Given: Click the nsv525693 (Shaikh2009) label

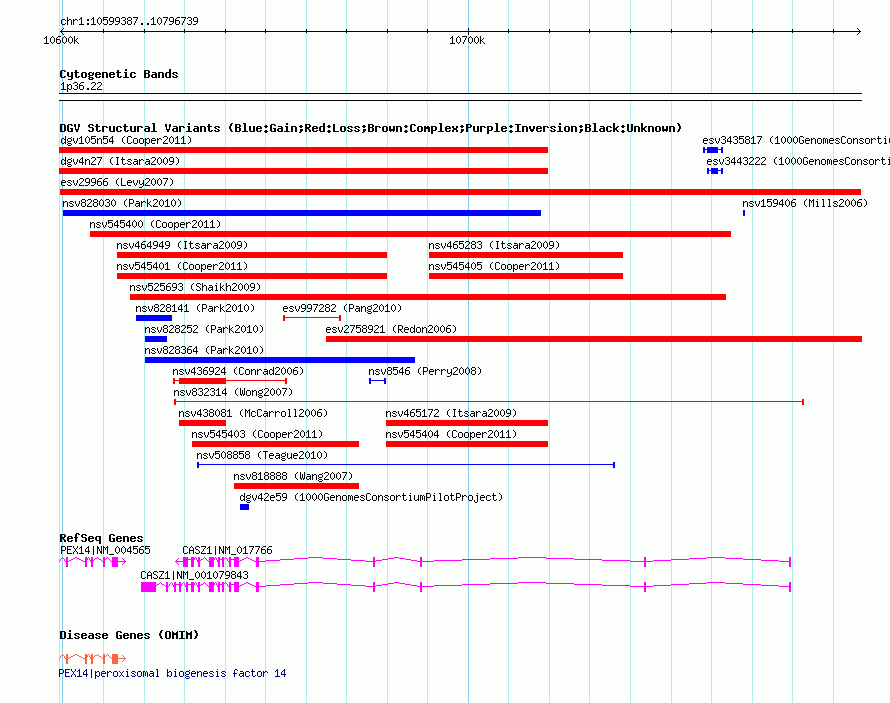Looking at the screenshot, I should pos(195,287).
